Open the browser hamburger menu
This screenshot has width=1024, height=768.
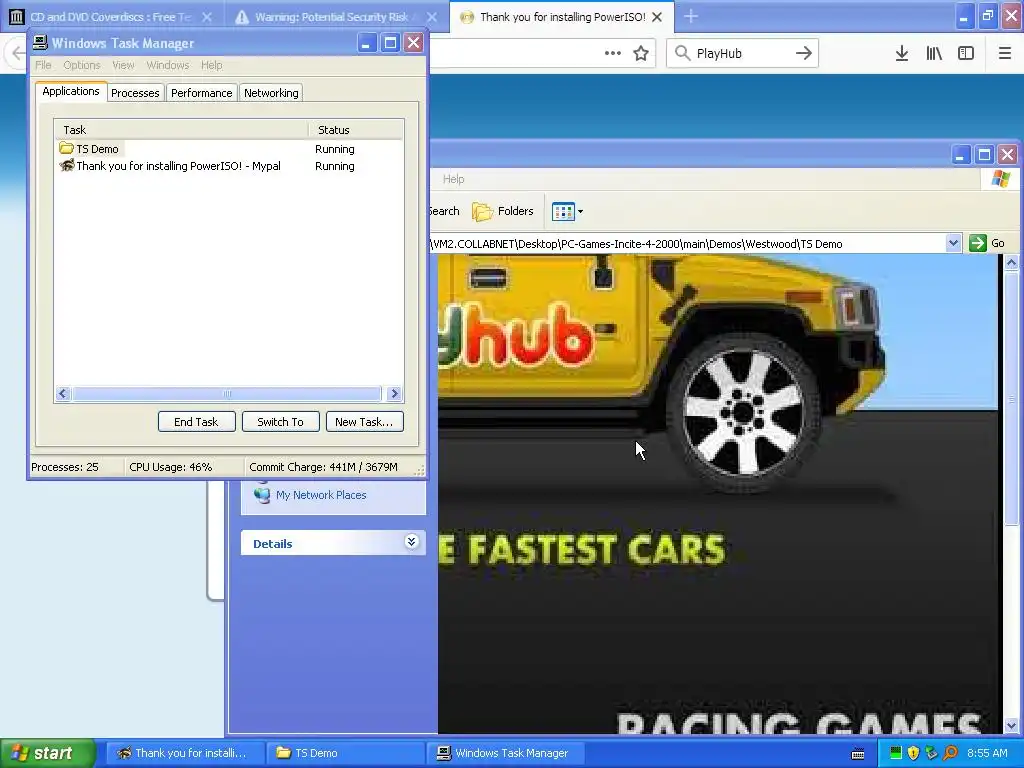pyautogui.click(x=1005, y=54)
